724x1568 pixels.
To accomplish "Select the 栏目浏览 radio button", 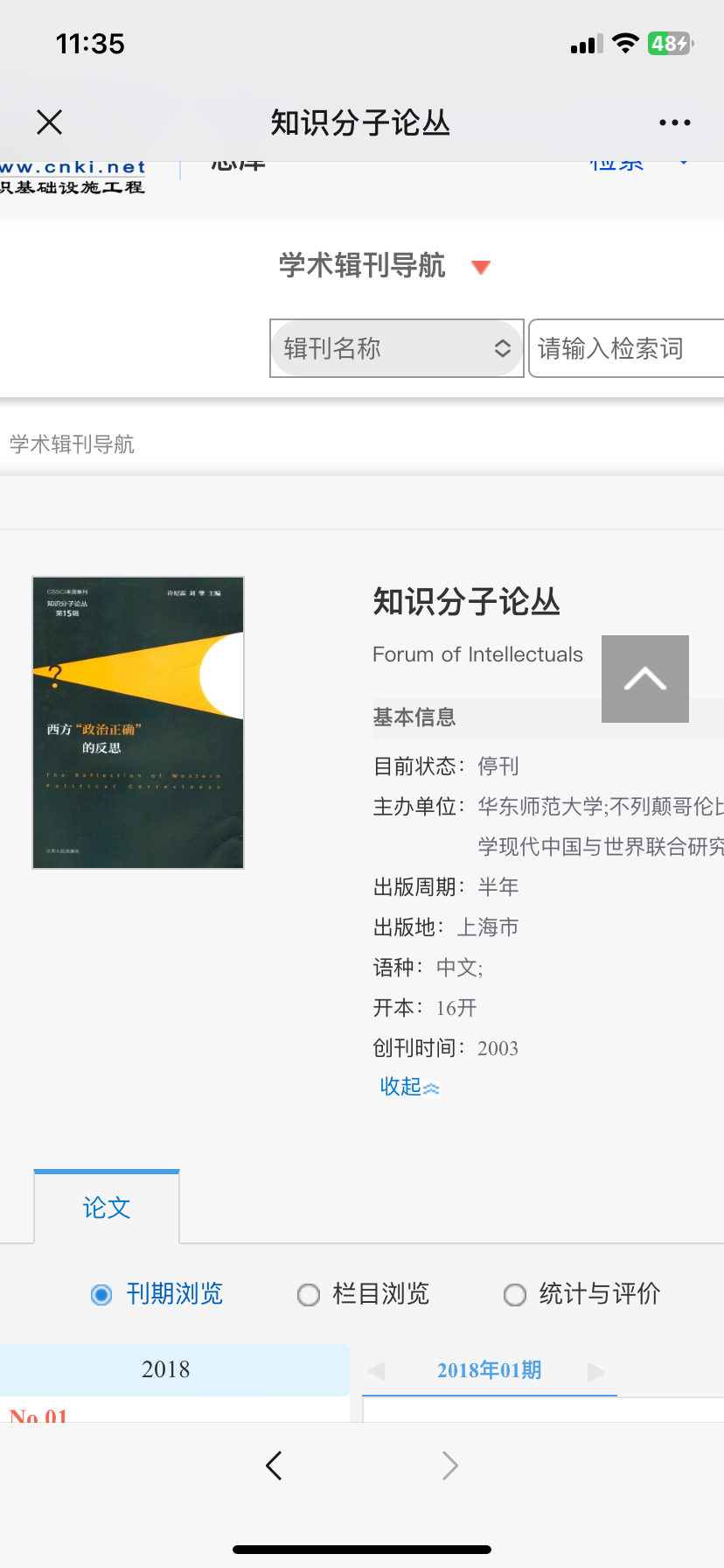I will click(x=309, y=1294).
